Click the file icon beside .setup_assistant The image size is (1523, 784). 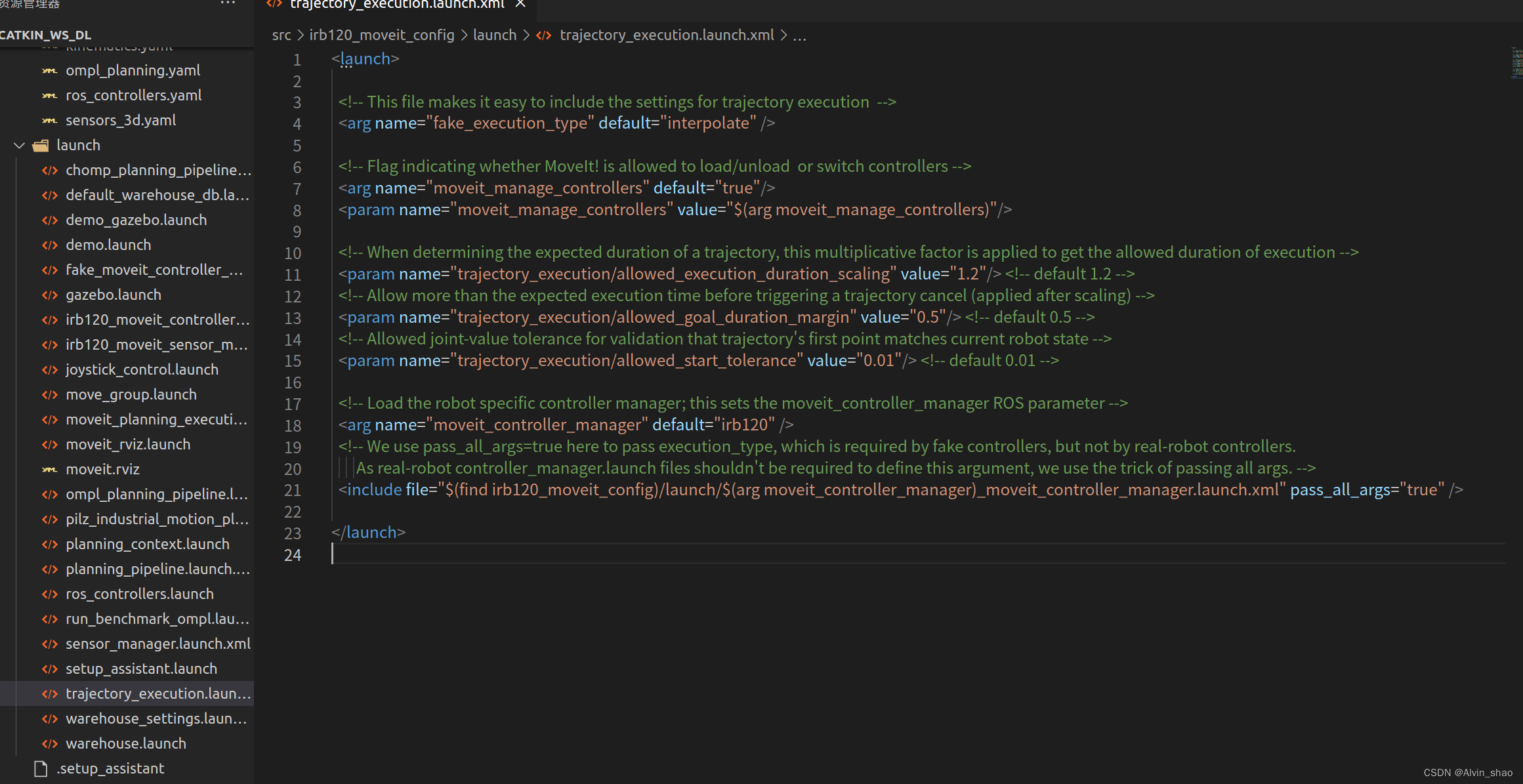click(40, 768)
